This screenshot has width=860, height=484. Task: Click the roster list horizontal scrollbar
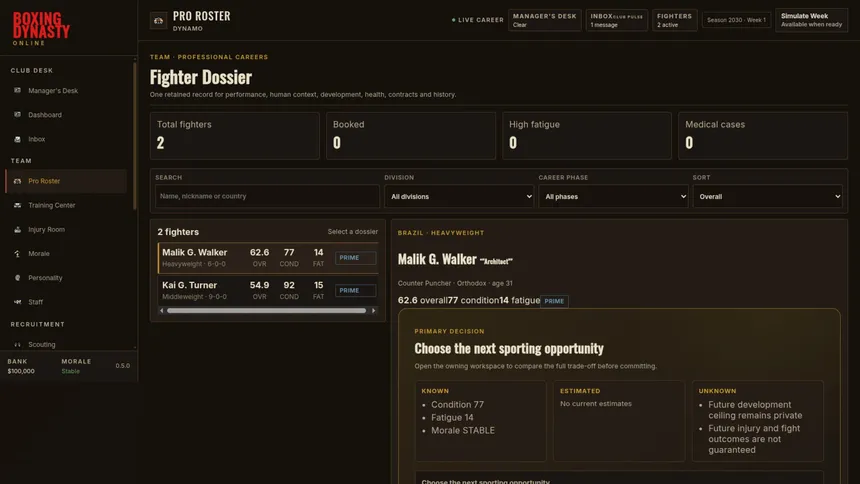267,311
